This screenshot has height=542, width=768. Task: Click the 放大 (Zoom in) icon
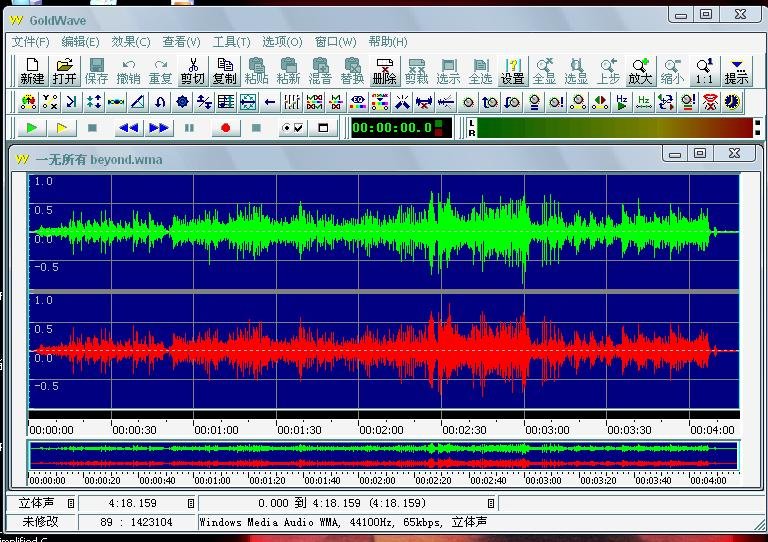(640, 71)
